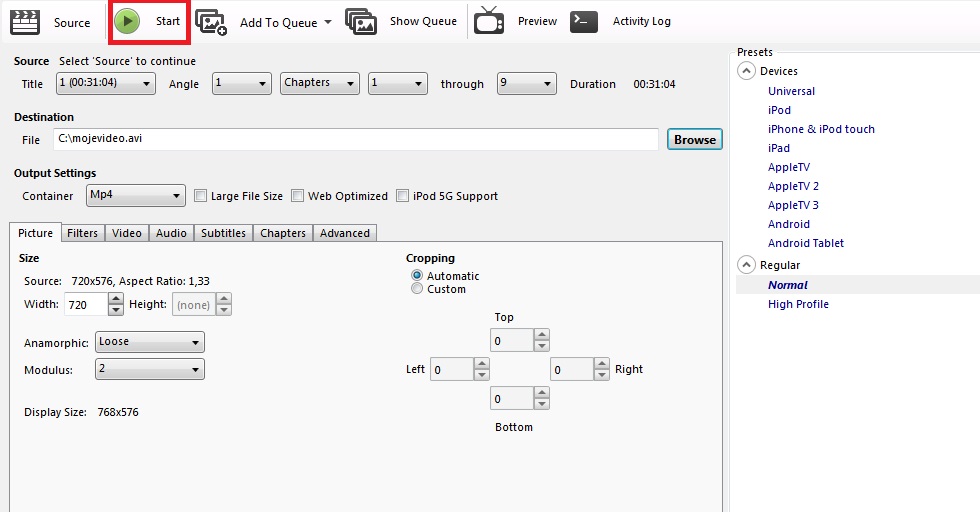Open the Show Queue stacked images icon
Screen dimensions: 980x512
tap(361, 22)
